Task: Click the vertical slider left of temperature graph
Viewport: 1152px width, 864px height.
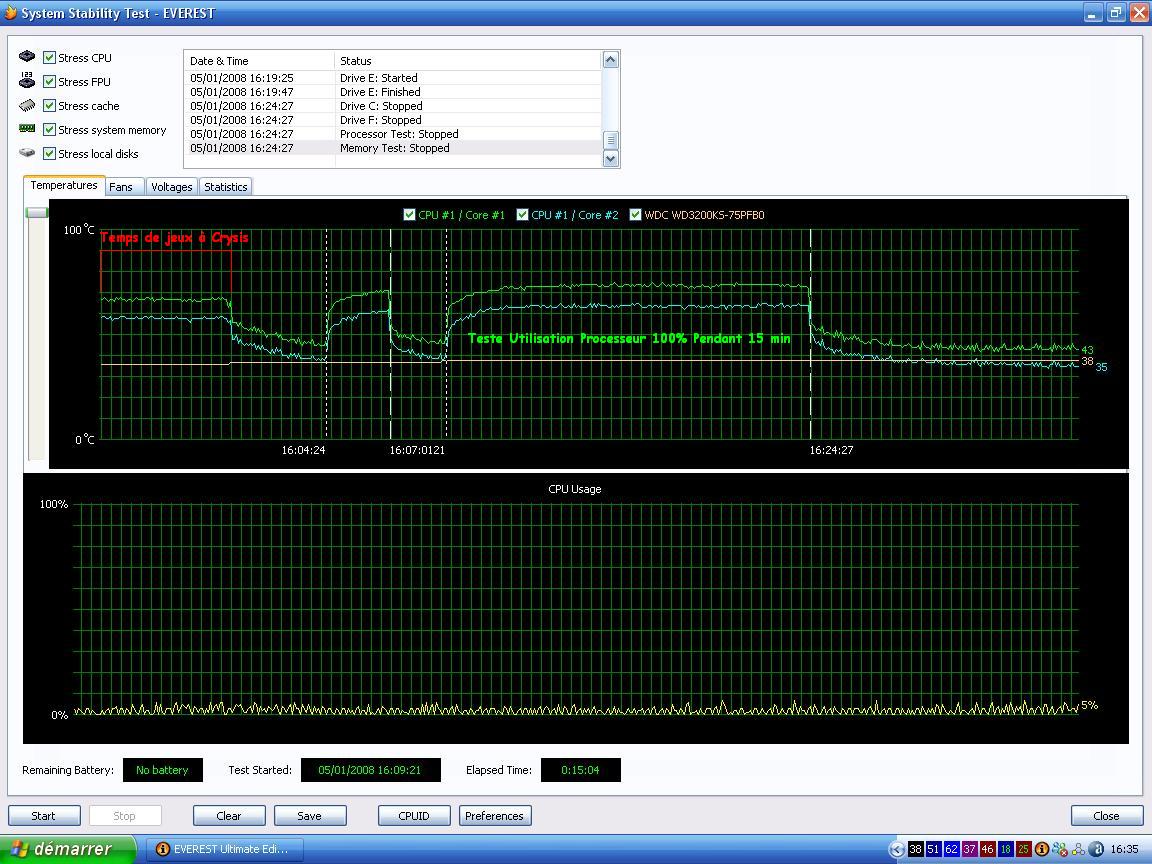Action: click(37, 213)
